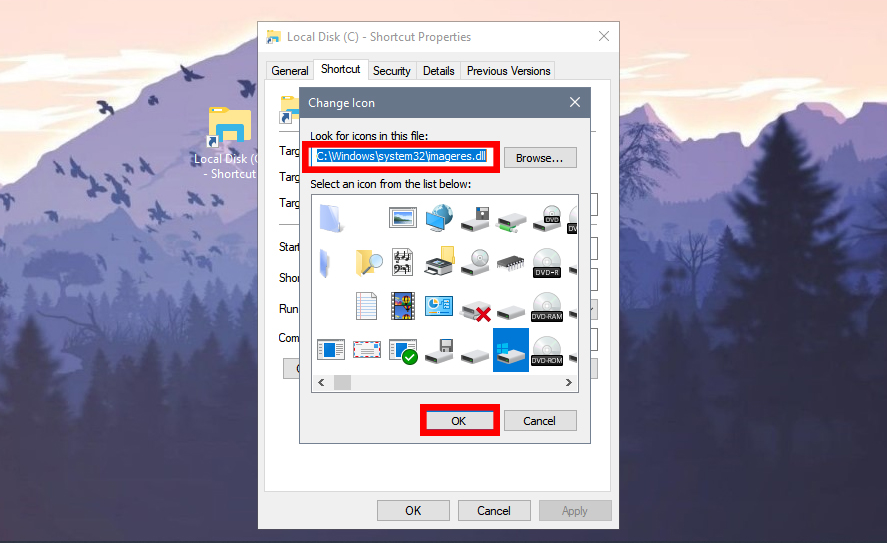Select the sheet music document icon
This screenshot has width=887, height=543.
click(x=402, y=262)
